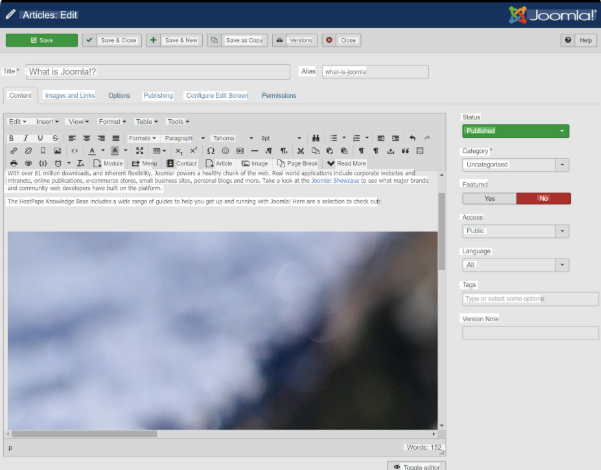Open the Language All dropdown
This screenshot has height=470, width=601.
[516, 265]
